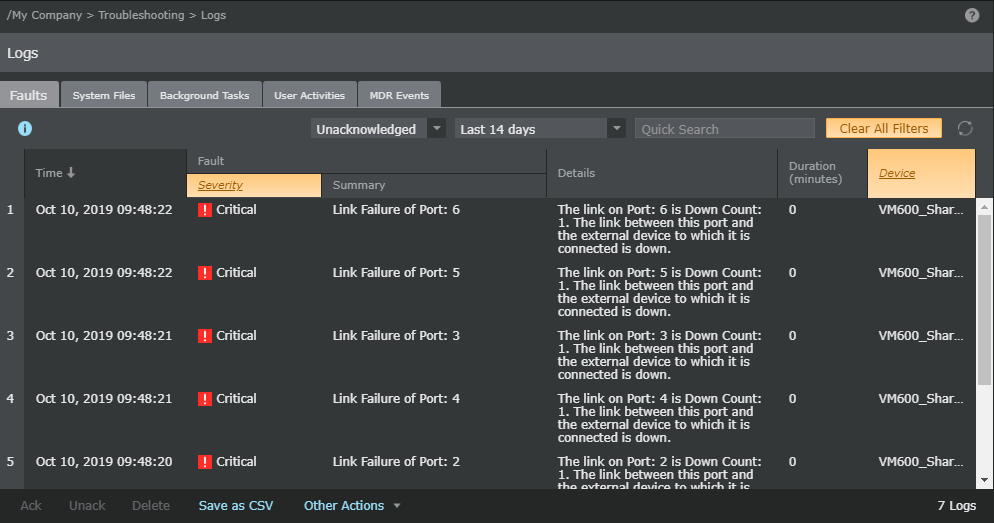The height and width of the screenshot is (523, 994).
Task: Click Critical alert icon for Port 5
Action: click(x=205, y=273)
